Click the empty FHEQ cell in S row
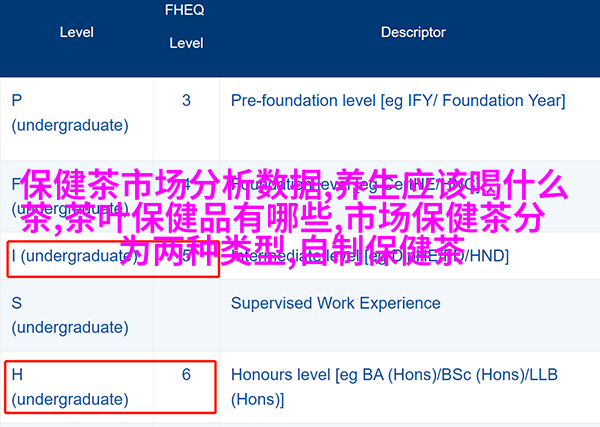The height and width of the screenshot is (427, 600). [186, 313]
